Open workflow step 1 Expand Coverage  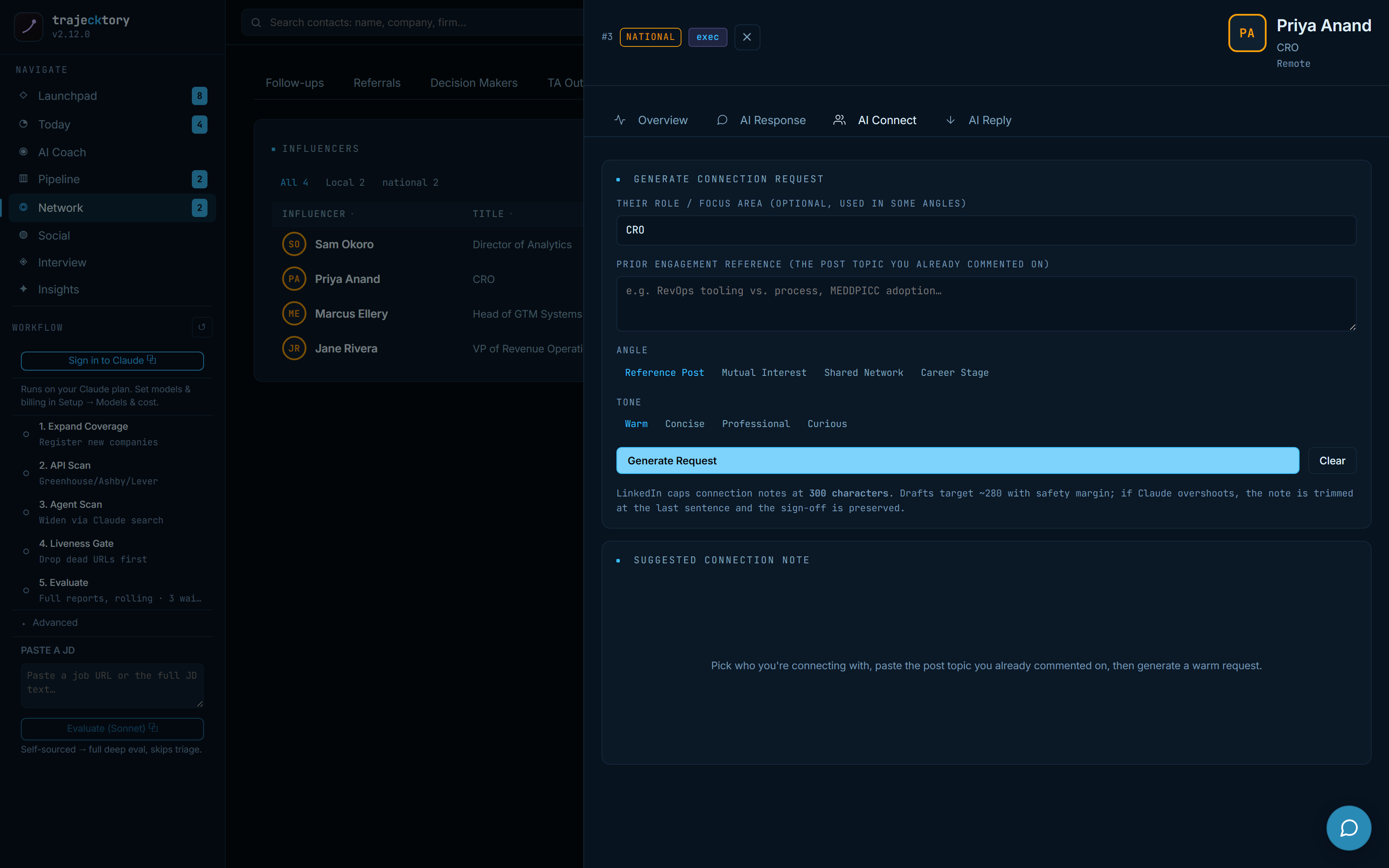click(112, 434)
